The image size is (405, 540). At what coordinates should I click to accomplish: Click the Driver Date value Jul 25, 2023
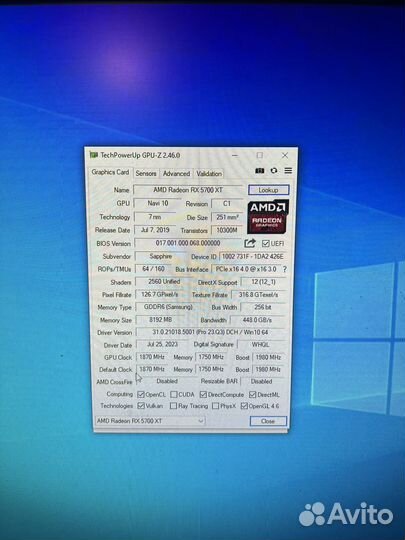pos(162,344)
